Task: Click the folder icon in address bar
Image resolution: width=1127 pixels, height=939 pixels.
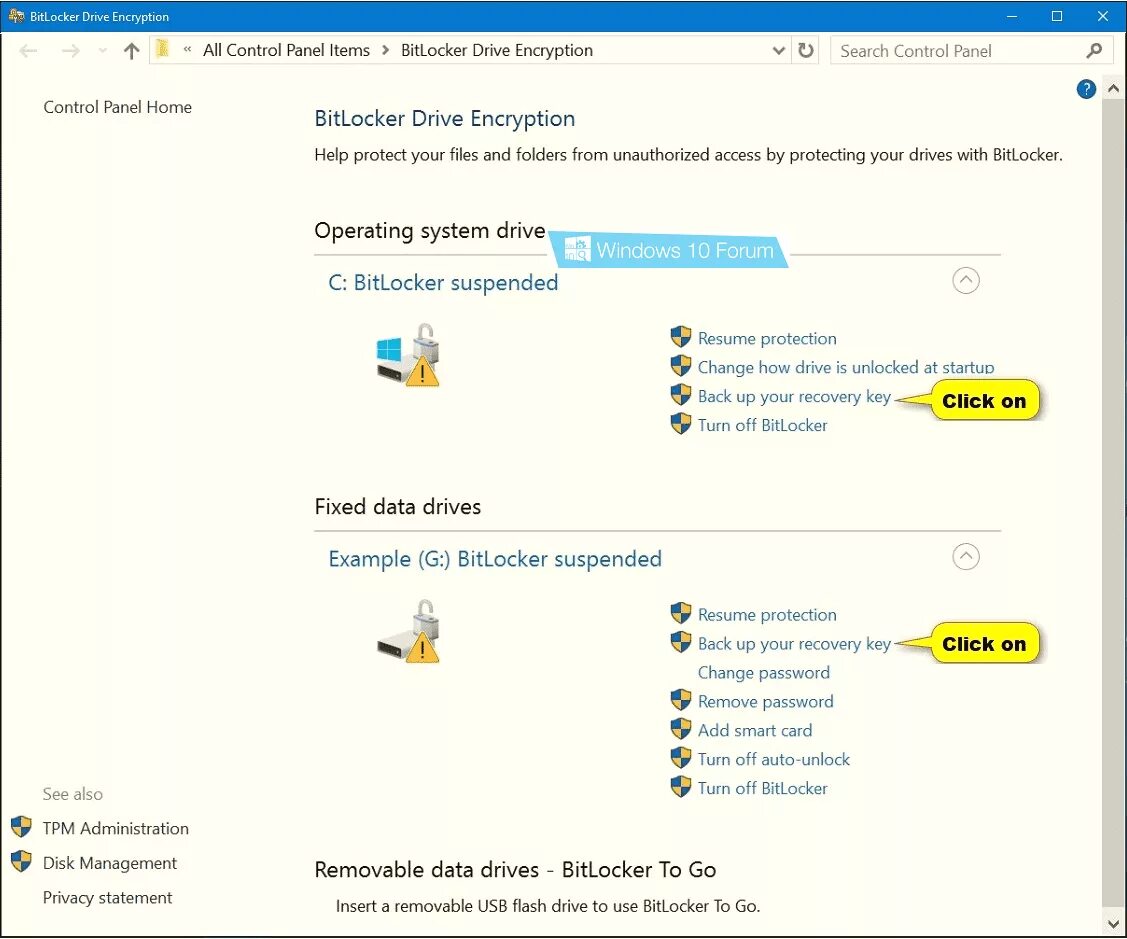Action: (x=163, y=49)
